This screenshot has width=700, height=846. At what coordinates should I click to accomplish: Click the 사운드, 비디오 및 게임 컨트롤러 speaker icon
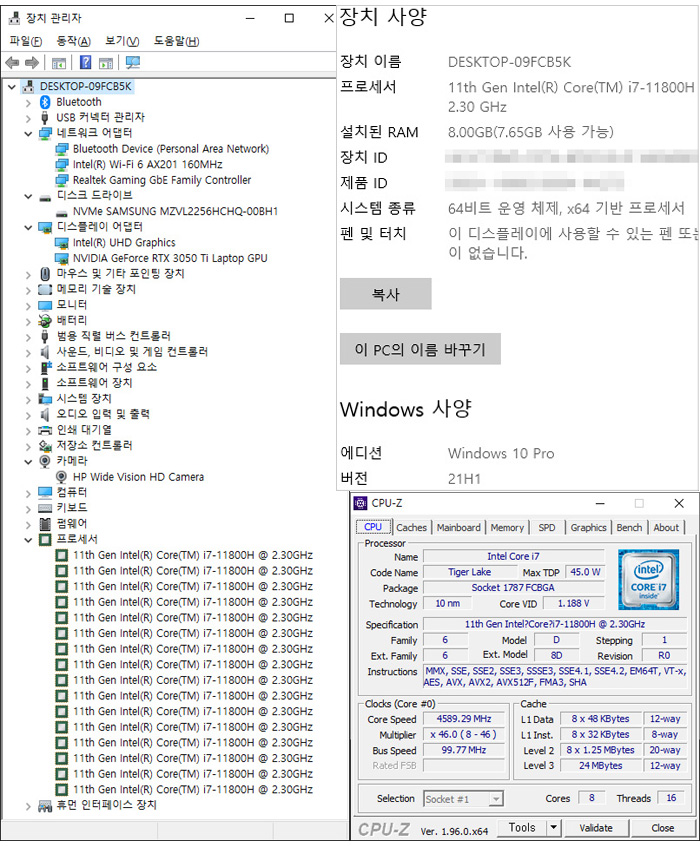click(x=45, y=352)
